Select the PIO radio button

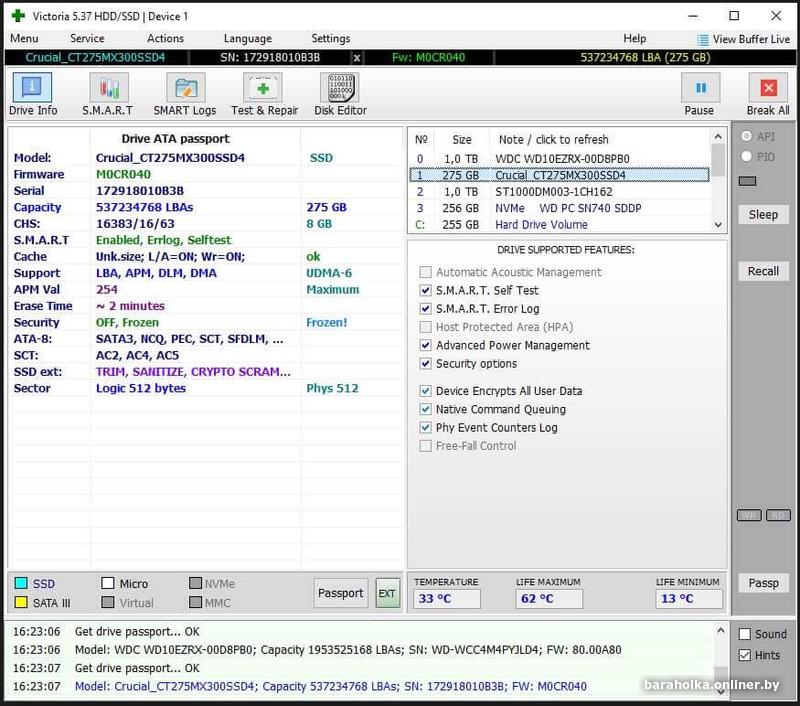[x=746, y=156]
